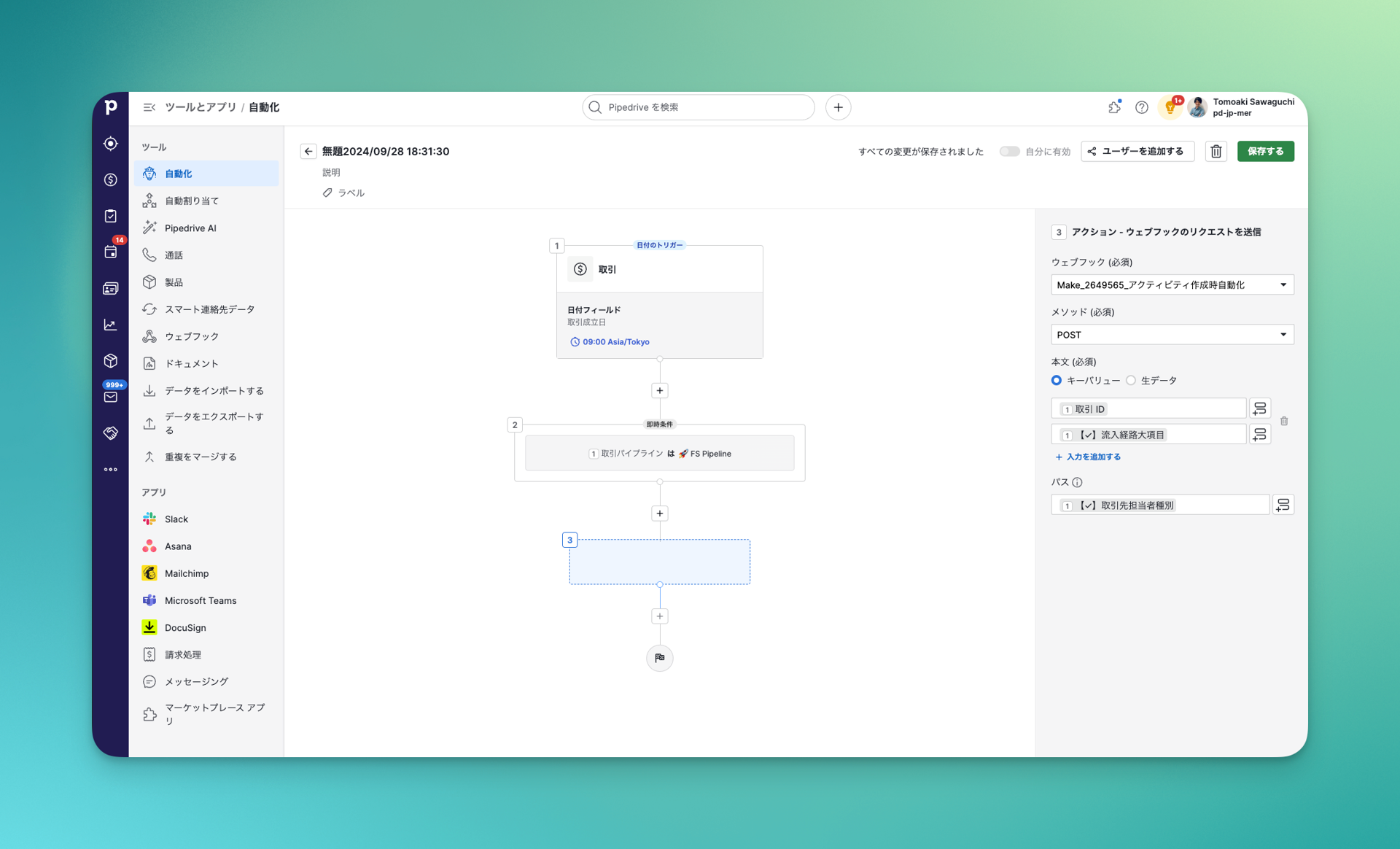Go back using the arrow beside automation title
This screenshot has height=849, width=1400.
(x=308, y=151)
